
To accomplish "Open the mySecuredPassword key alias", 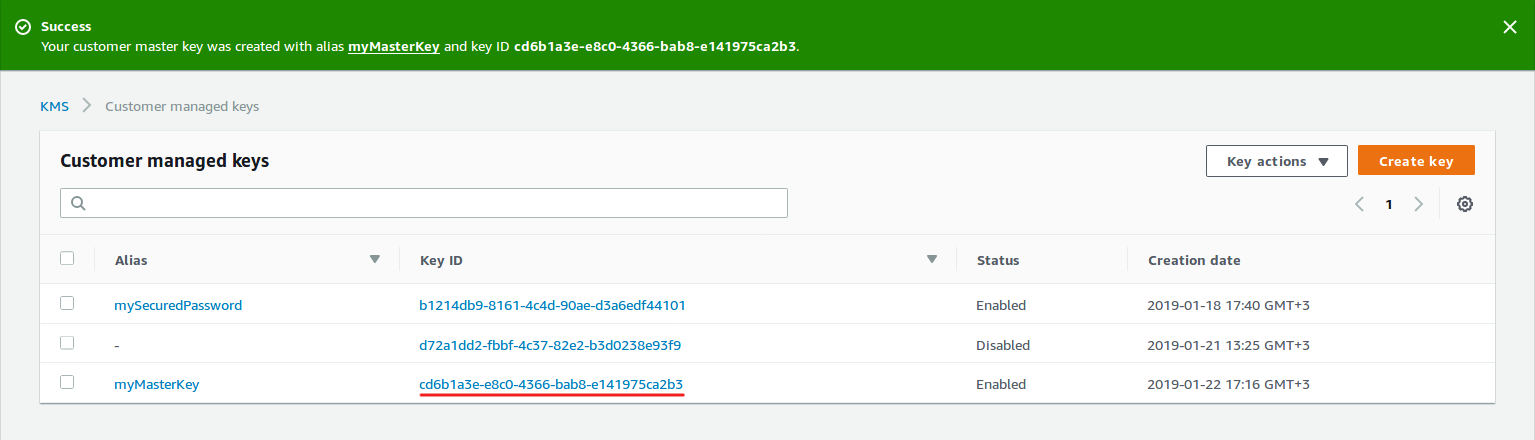I will click(x=178, y=305).
